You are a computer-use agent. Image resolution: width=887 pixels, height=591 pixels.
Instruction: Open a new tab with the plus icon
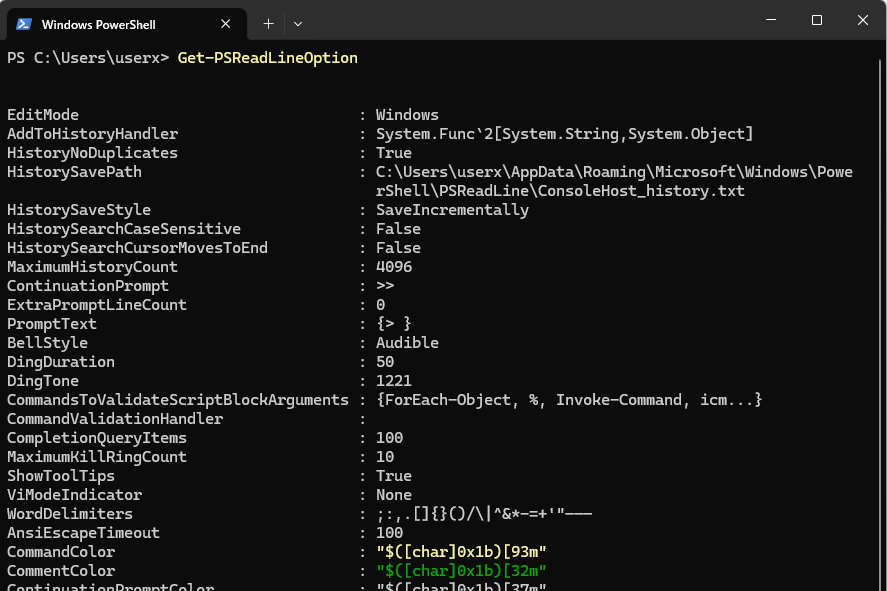(x=268, y=23)
